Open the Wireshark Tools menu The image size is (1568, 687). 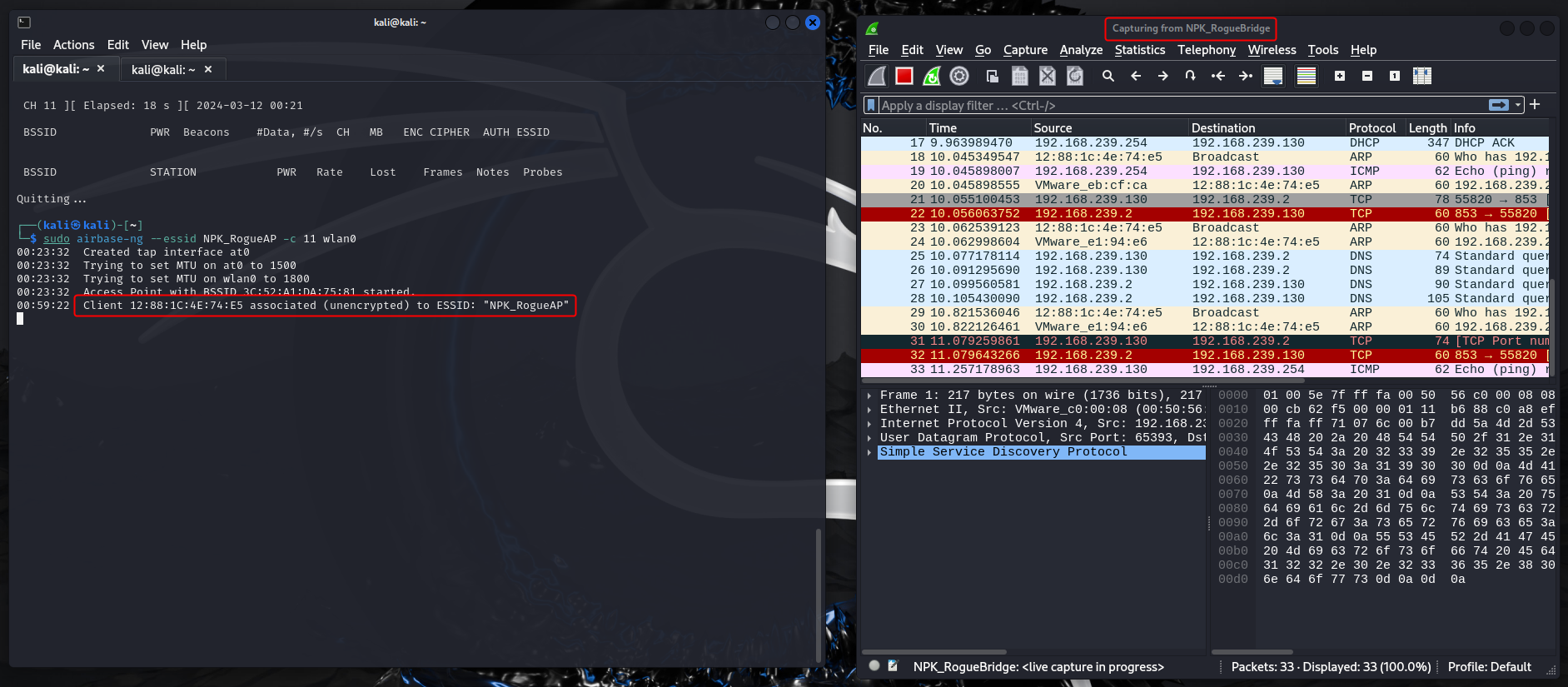coord(1323,50)
